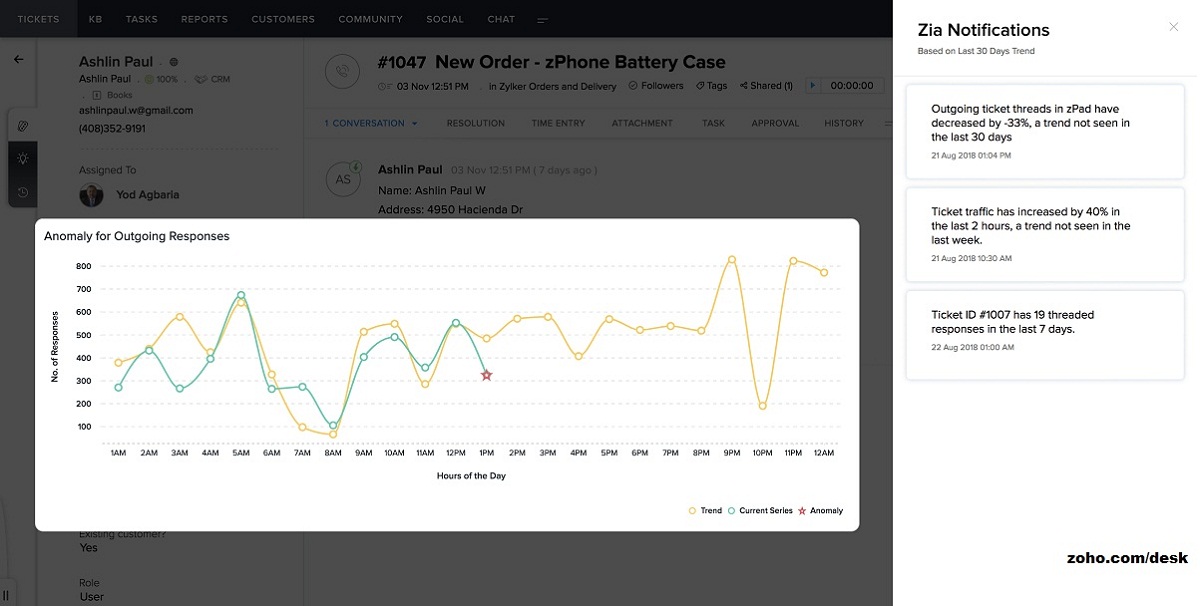The height and width of the screenshot is (606, 1200).
Task: Start the ticket timer play button
Action: 812,86
